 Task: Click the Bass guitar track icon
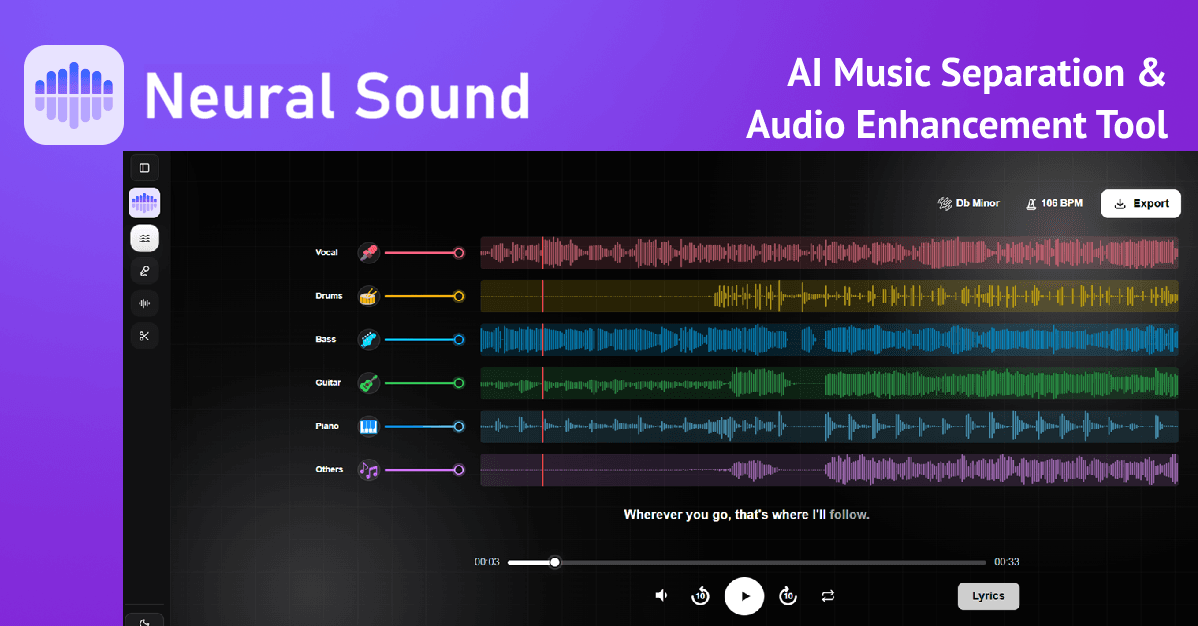[368, 339]
